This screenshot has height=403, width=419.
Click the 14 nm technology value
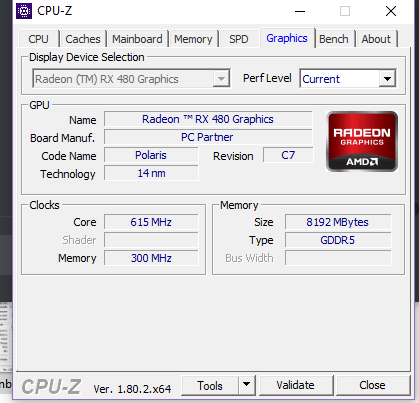(151, 173)
